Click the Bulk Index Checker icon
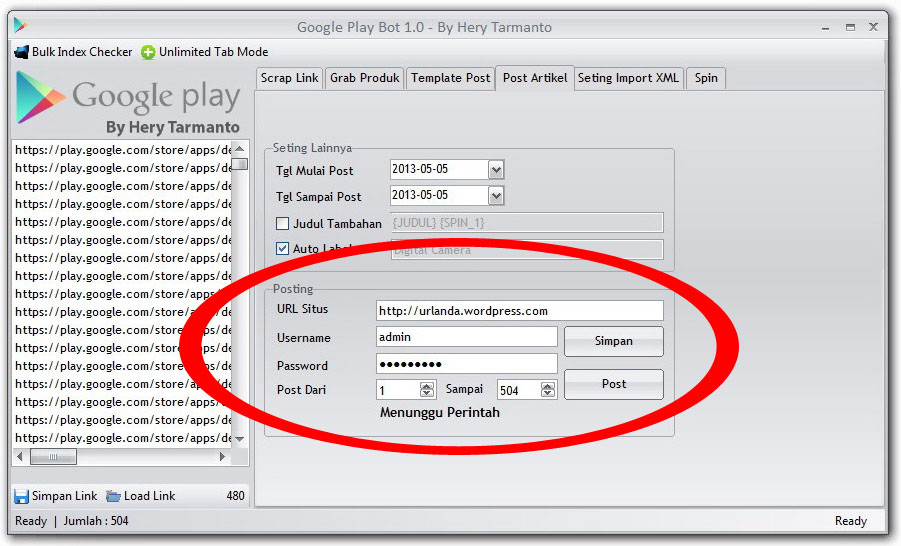This screenshot has height=546, width=901. 21,52
